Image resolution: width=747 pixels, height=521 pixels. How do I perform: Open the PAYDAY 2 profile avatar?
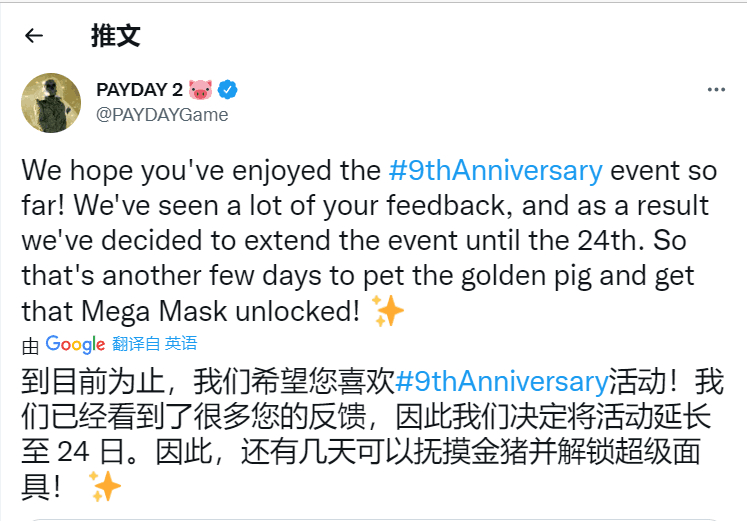point(51,102)
